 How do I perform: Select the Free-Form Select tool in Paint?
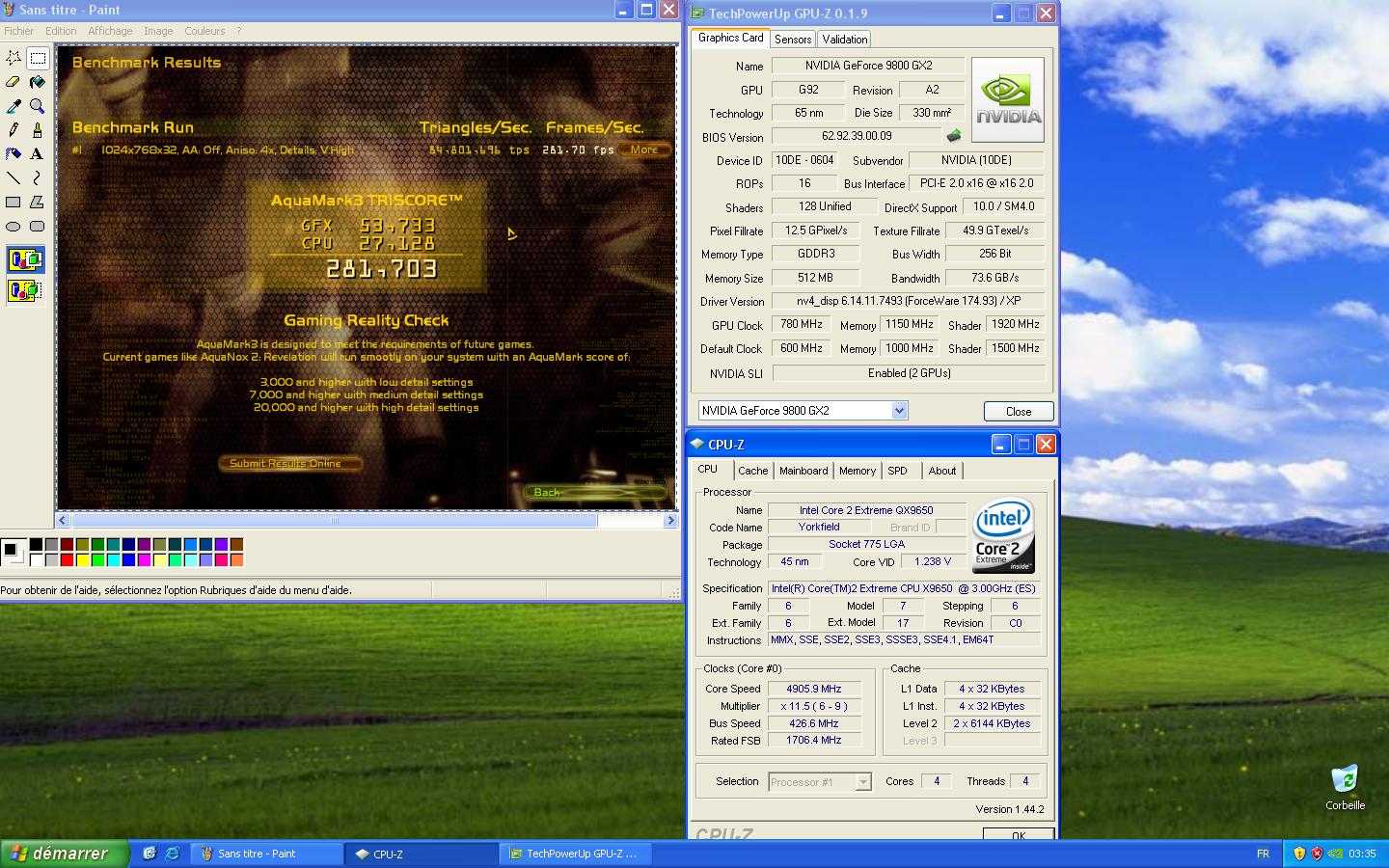coord(14,58)
